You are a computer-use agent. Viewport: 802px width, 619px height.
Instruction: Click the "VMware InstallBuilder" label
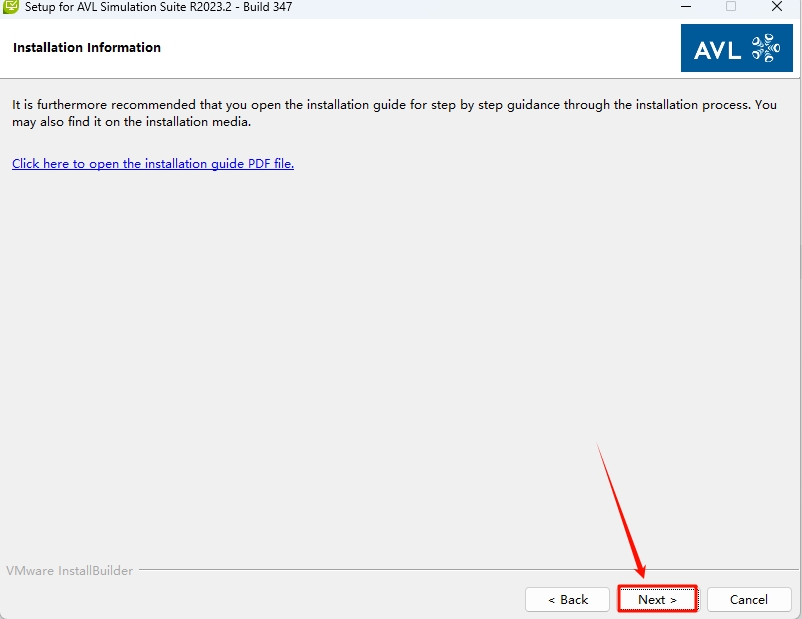tap(69, 570)
